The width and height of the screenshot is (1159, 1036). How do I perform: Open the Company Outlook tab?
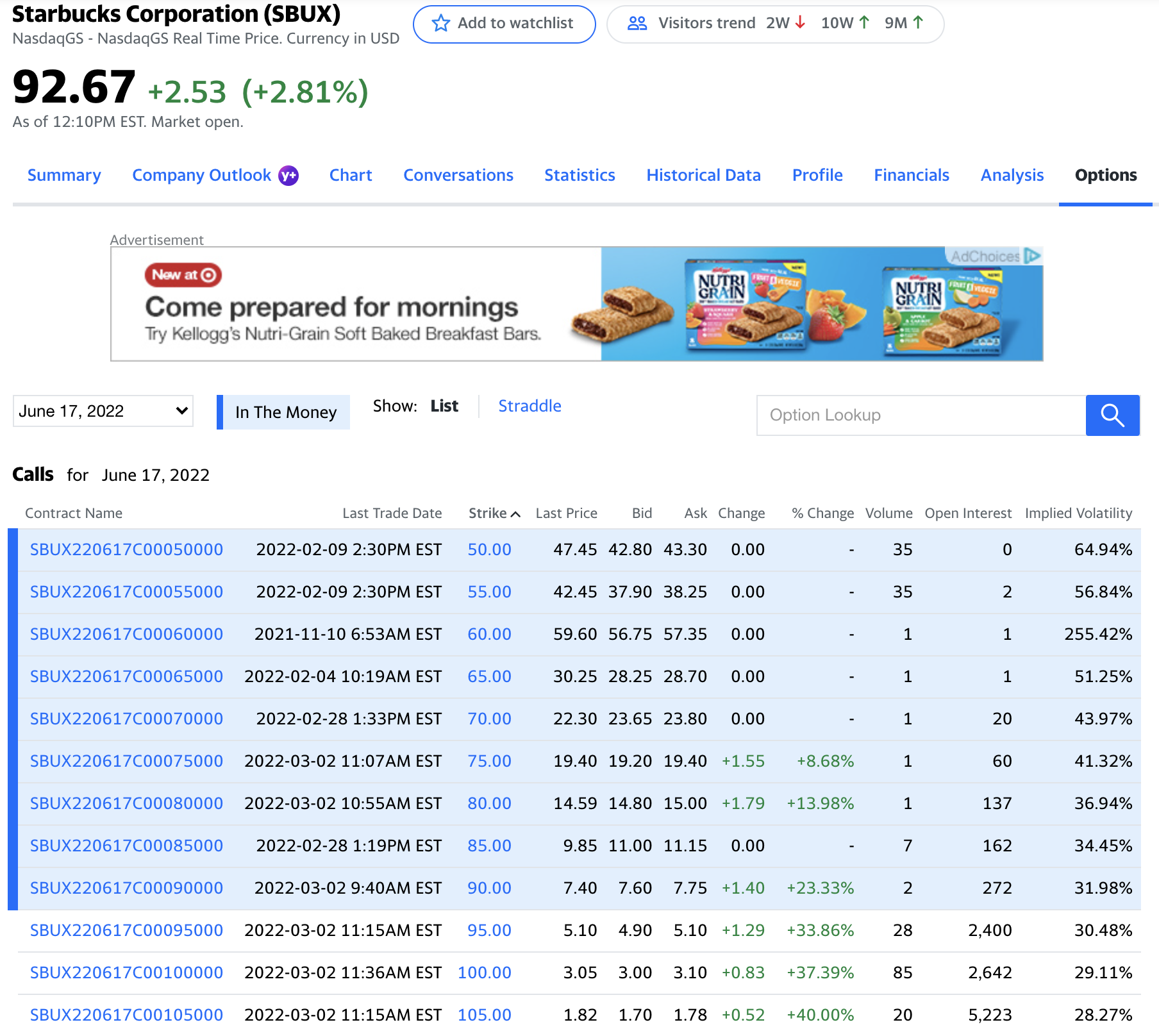[x=201, y=175]
